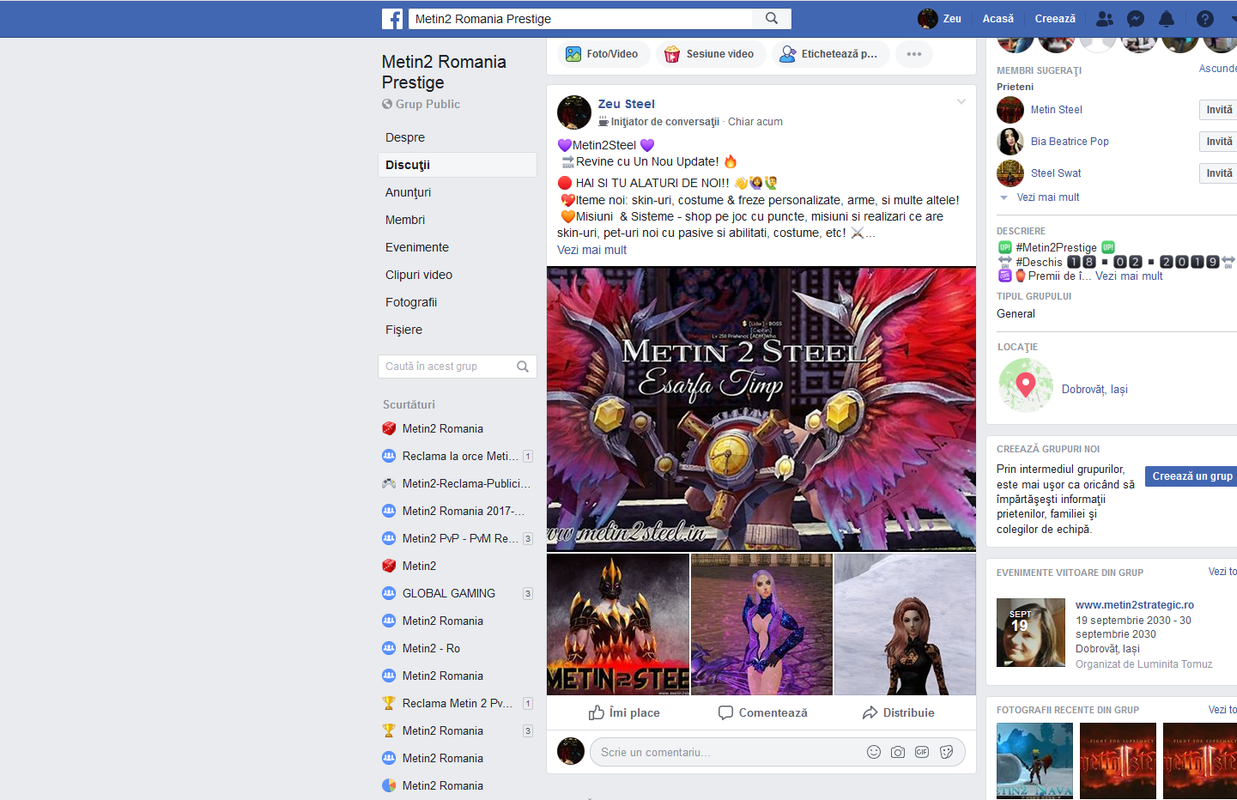1237x800 pixels.
Task: Open Messenger icon in top bar
Action: click(1135, 19)
